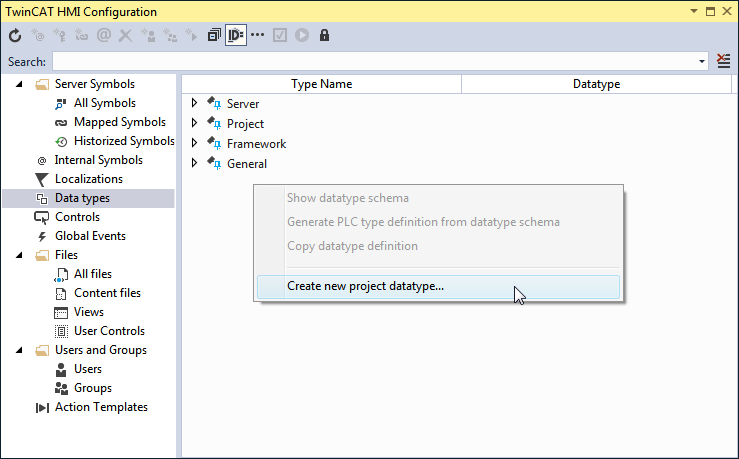Click the new key symbol toolbar icon
Viewport: 739px width, 459px height.
59,35
